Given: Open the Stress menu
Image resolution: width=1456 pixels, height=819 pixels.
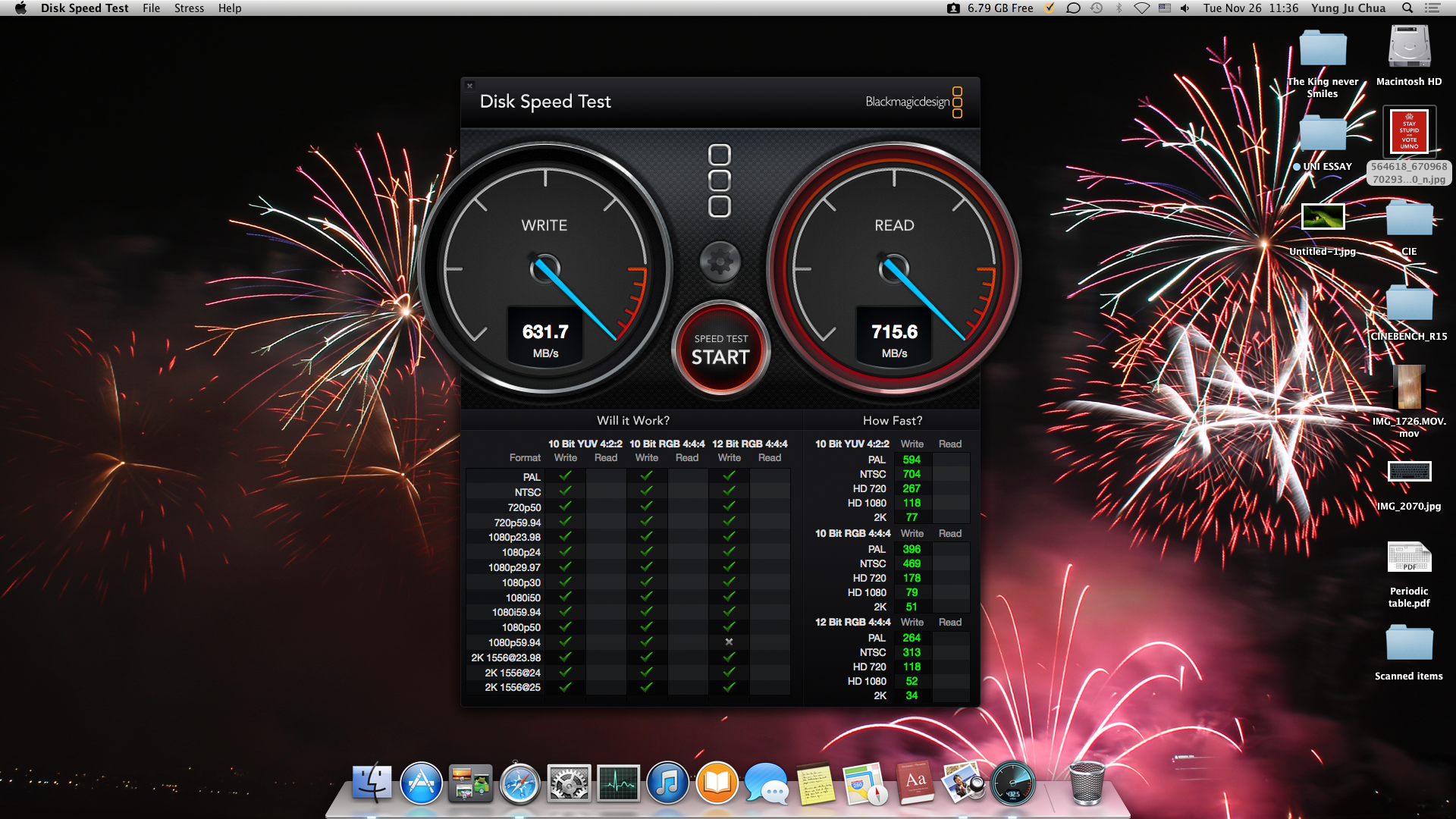Looking at the screenshot, I should [x=189, y=8].
